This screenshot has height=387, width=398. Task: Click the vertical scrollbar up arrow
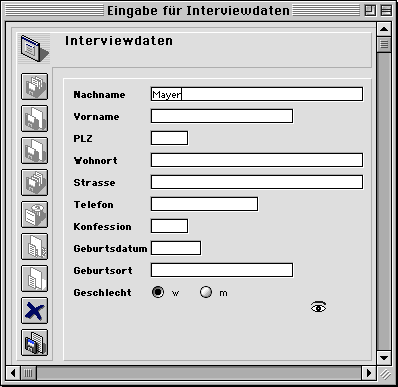tap(384, 29)
